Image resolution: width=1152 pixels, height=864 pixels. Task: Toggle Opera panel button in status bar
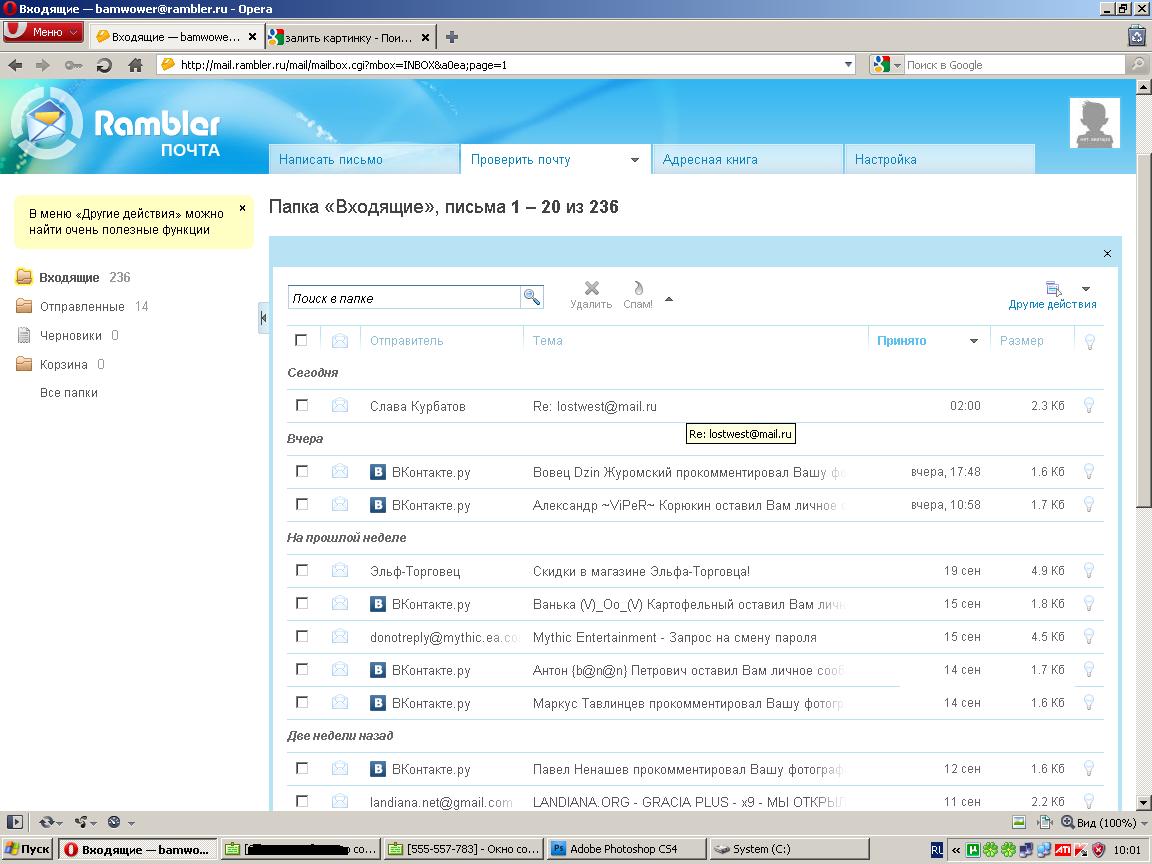[x=15, y=822]
